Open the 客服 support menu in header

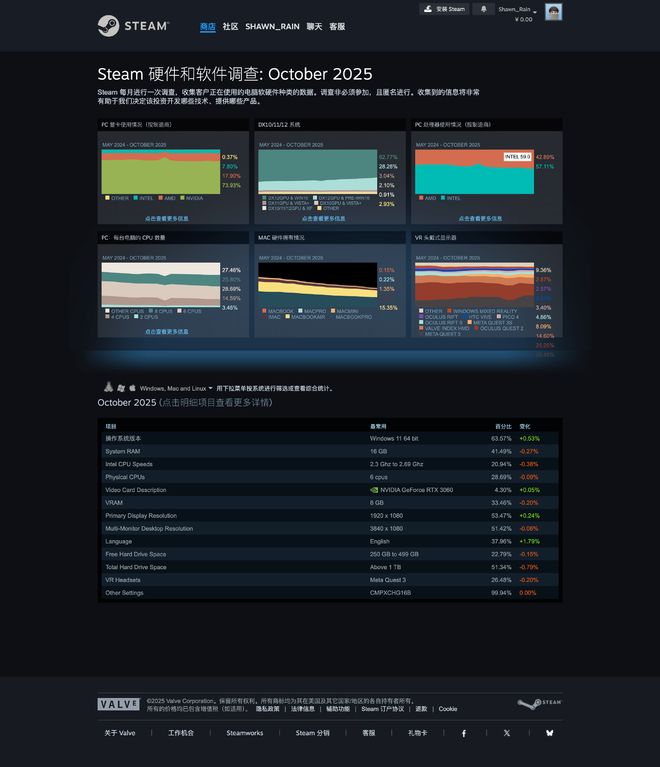tap(337, 26)
